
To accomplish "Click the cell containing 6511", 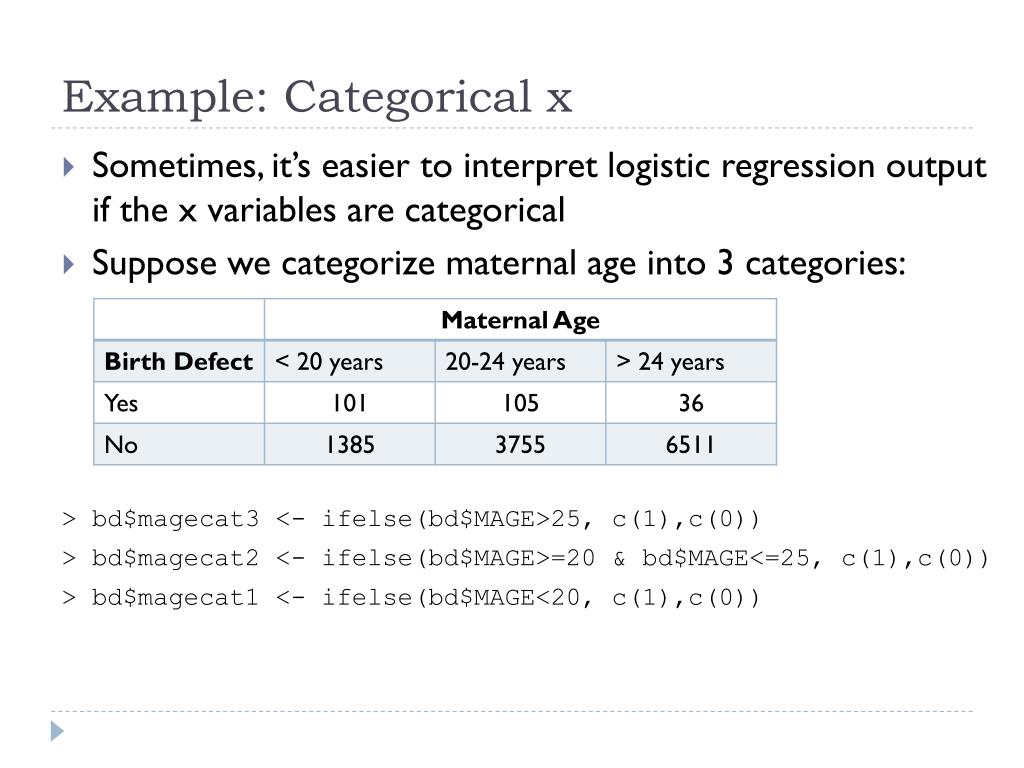I will pos(691,445).
